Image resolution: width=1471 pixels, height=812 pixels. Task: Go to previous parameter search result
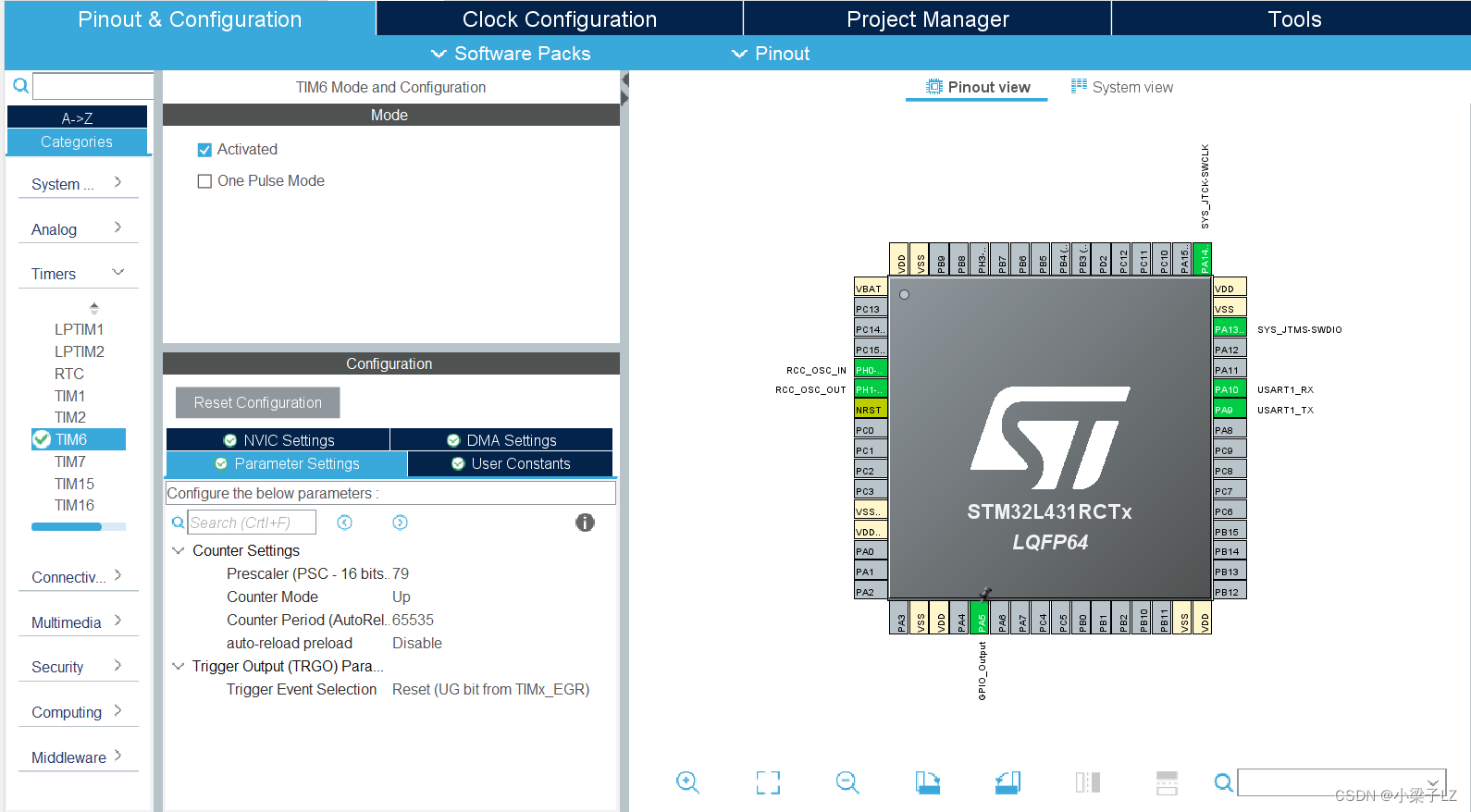pyautogui.click(x=344, y=523)
